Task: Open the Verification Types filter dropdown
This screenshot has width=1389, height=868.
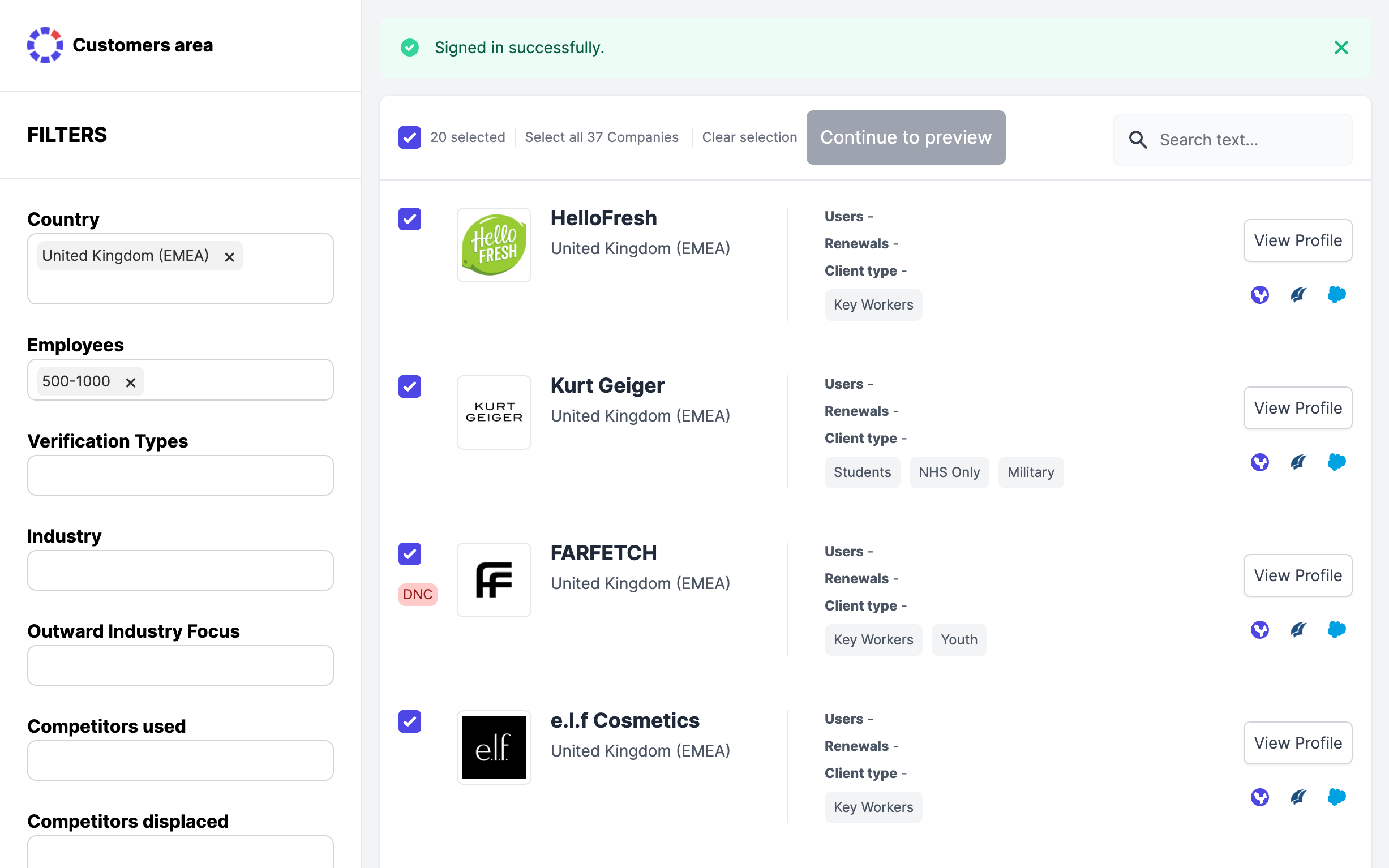Action: tap(181, 475)
